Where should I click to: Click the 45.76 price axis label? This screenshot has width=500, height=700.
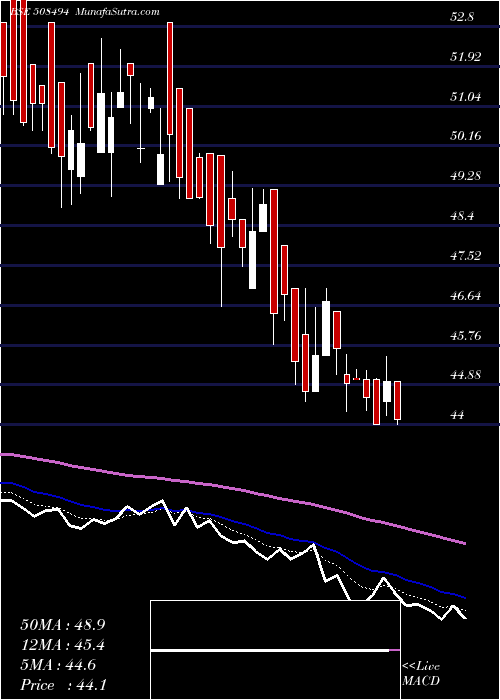coord(466,335)
